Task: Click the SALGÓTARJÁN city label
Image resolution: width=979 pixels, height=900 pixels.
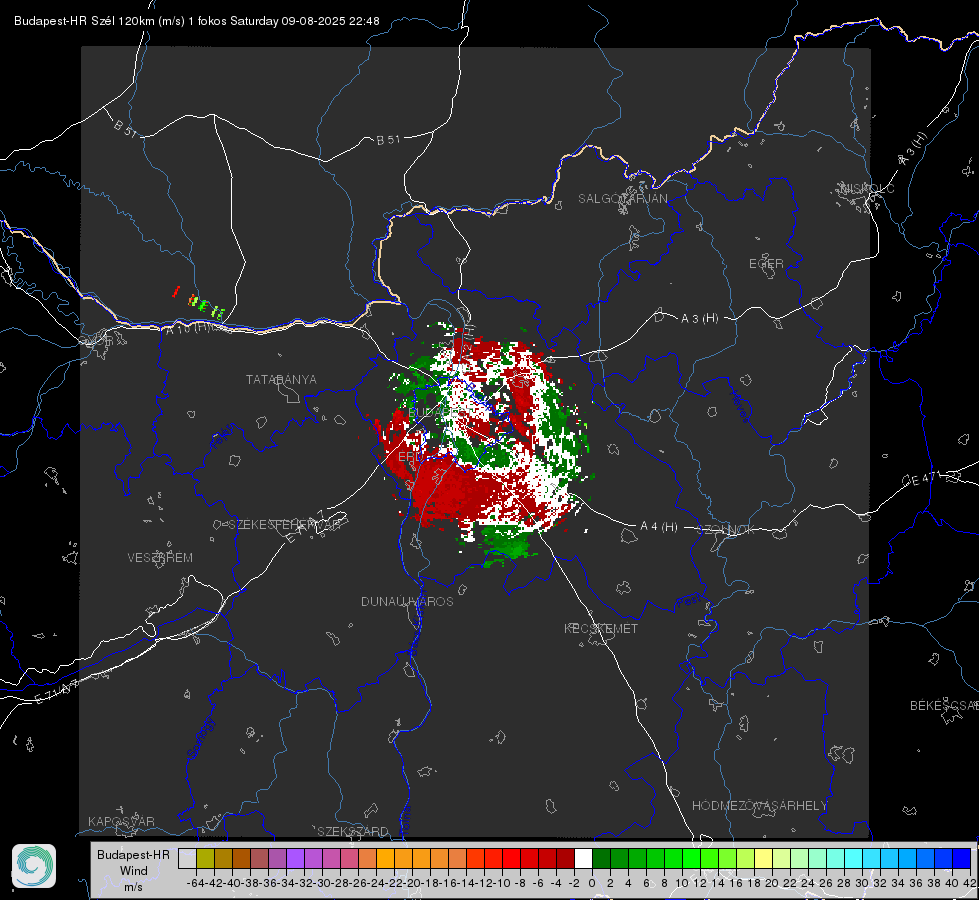Action: coord(622,199)
